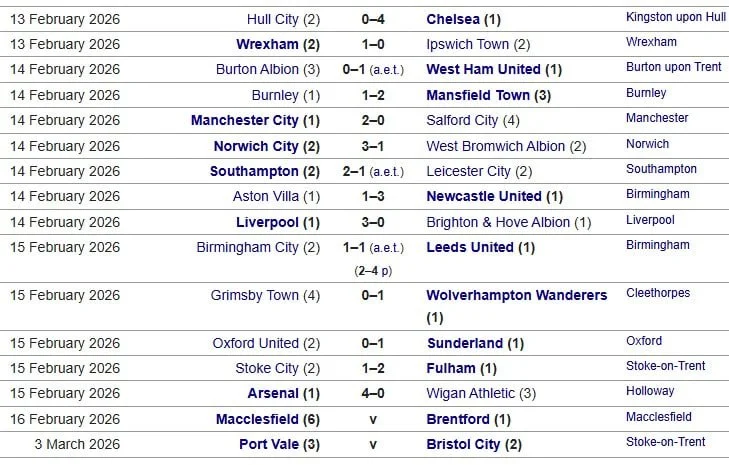Open the Kingston upon Hull location link
The width and height of the screenshot is (729, 465).
coord(675,17)
